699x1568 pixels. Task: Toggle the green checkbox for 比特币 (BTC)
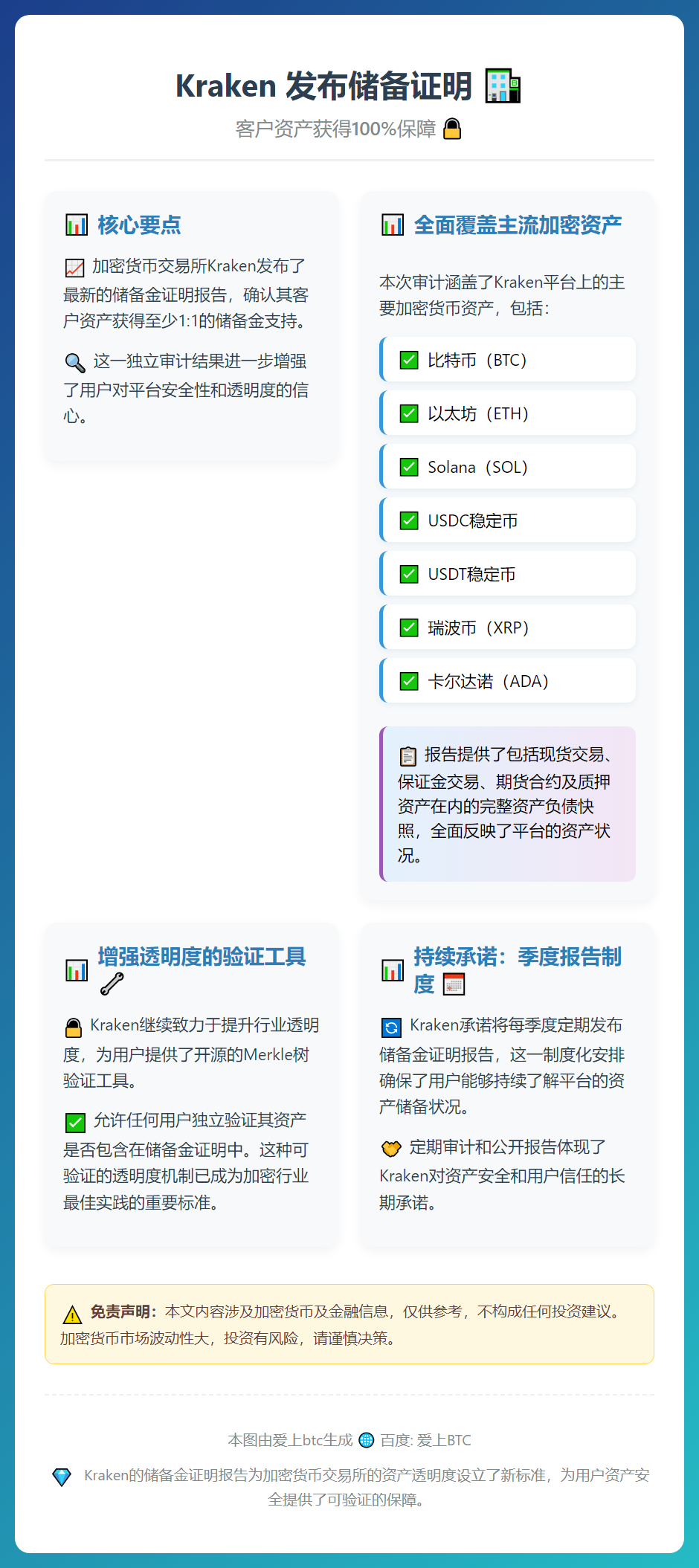(409, 360)
